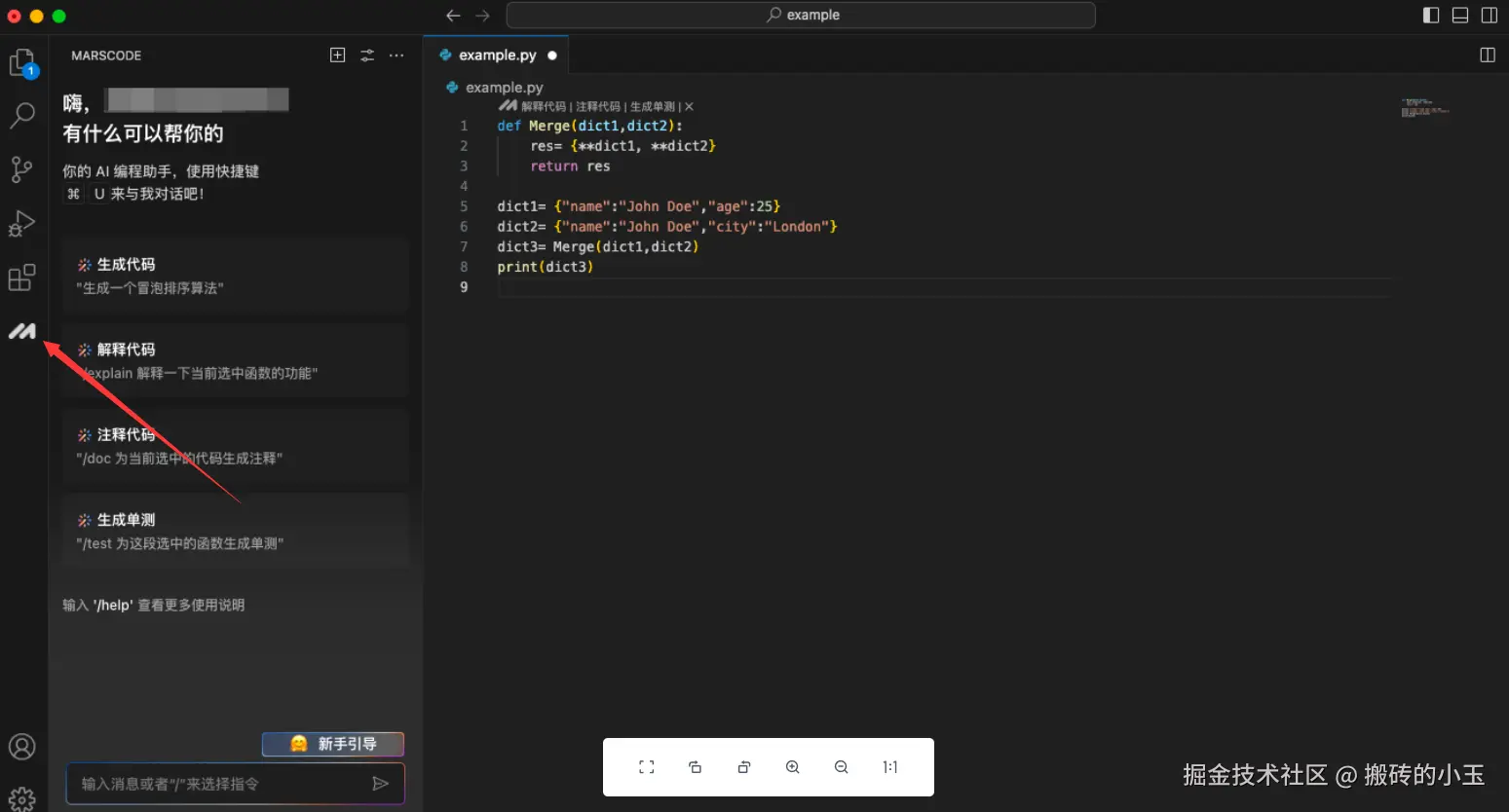This screenshot has width=1509, height=812.
Task: Click the 解释代码 code lens link
Action: click(543, 107)
